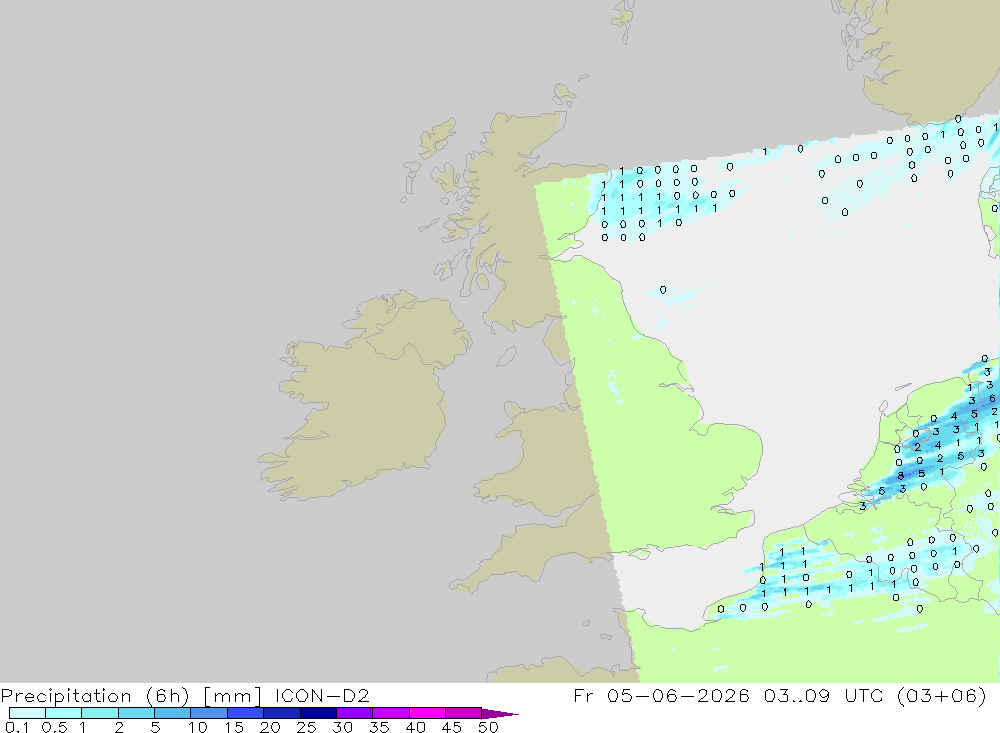Image resolution: width=1000 pixels, height=733 pixels.
Task: Click the '20' legend scale label
Action: coord(270,727)
